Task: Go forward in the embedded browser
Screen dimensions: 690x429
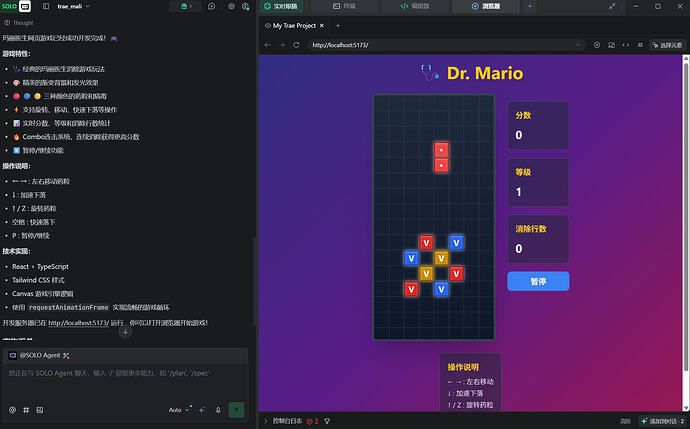Action: [282, 45]
